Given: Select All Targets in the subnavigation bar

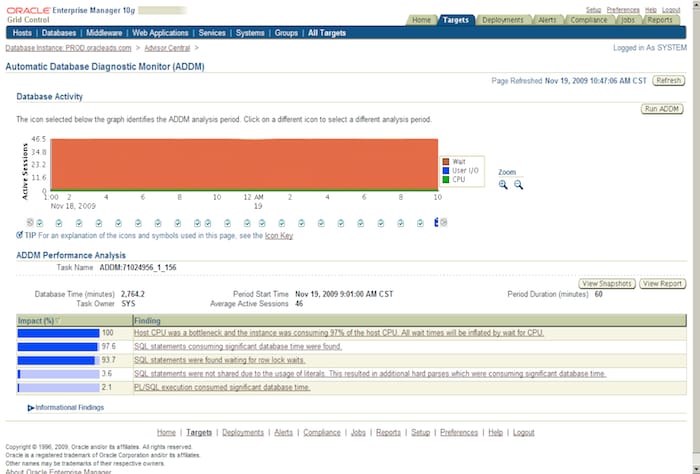Looking at the screenshot, I should (327, 33).
